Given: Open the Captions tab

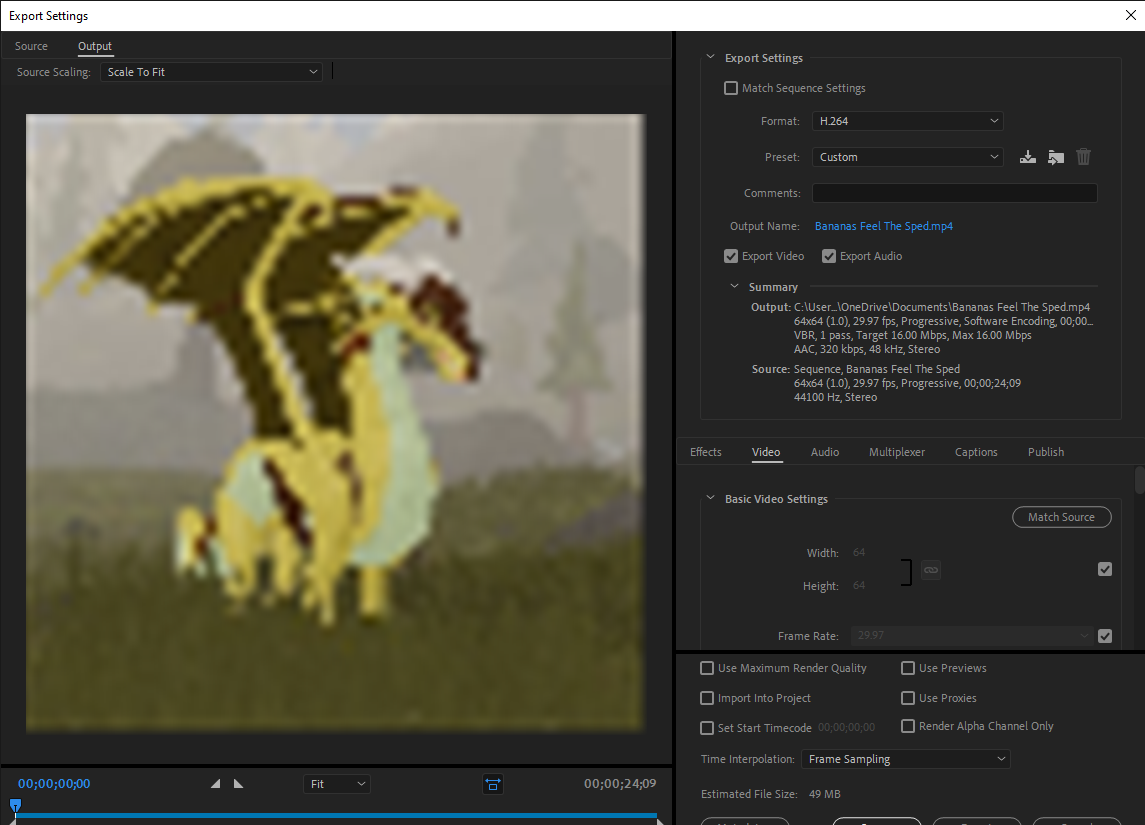Looking at the screenshot, I should click(975, 452).
